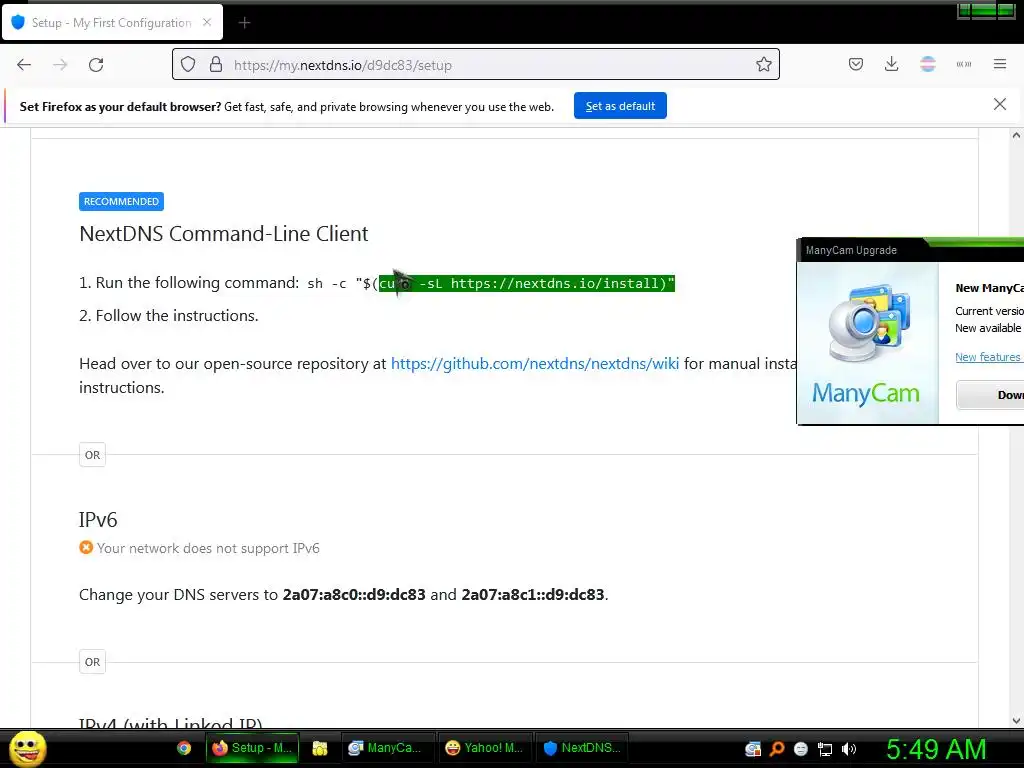Click the site security padlock
Image resolution: width=1024 pixels, height=768 pixels.
click(x=216, y=65)
